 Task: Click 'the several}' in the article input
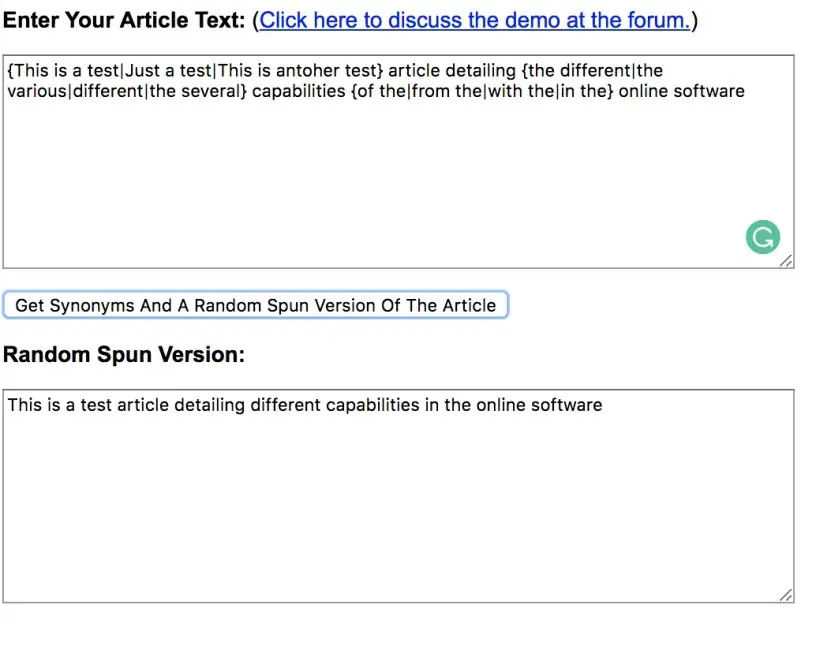tap(198, 92)
